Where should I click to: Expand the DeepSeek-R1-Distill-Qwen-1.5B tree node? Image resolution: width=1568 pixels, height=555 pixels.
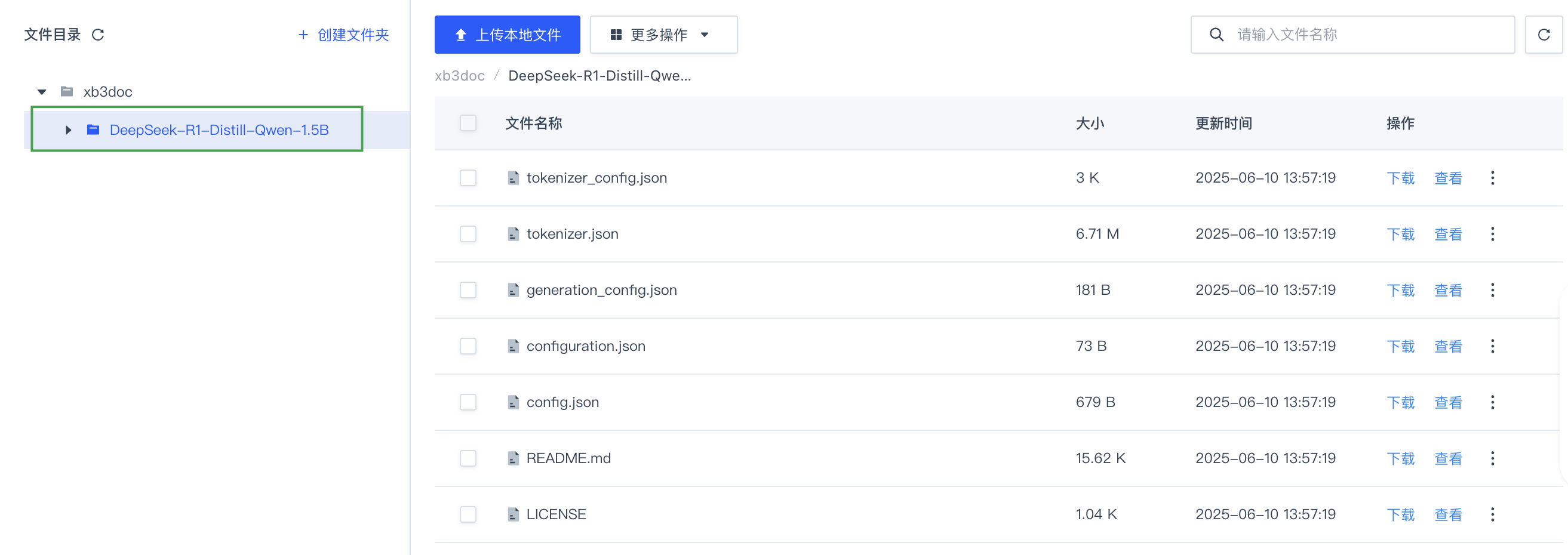coord(68,129)
